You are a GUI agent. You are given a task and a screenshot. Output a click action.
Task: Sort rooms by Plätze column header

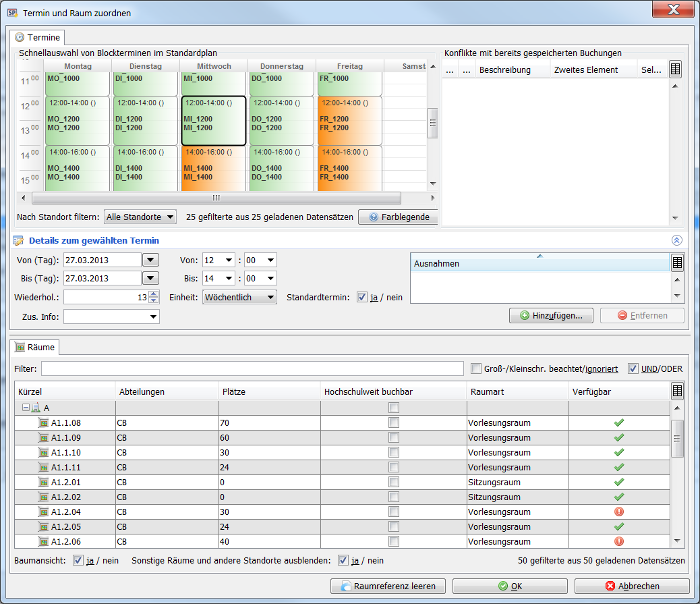[270, 392]
